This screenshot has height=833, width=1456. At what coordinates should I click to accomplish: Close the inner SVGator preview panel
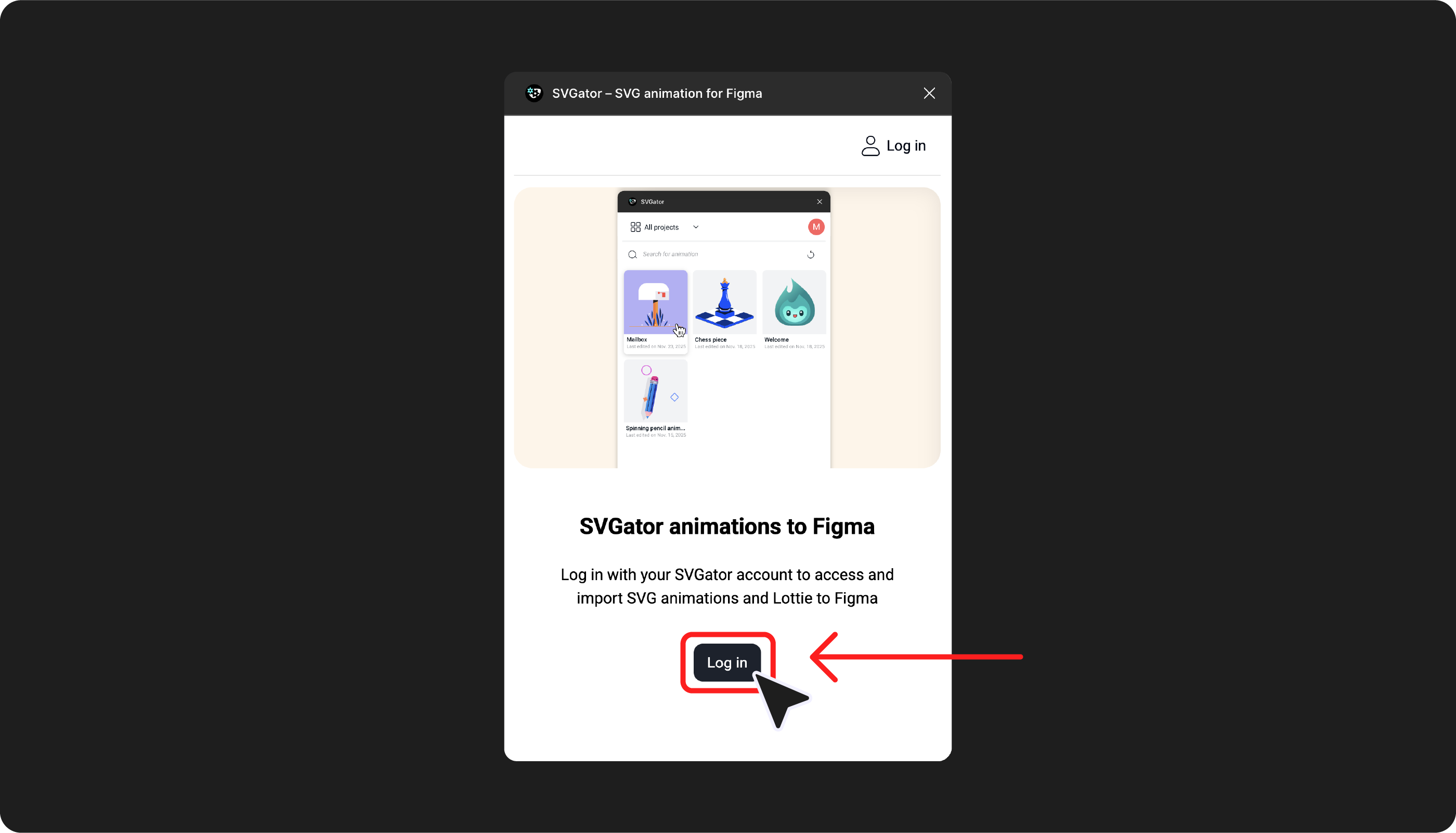(x=819, y=202)
